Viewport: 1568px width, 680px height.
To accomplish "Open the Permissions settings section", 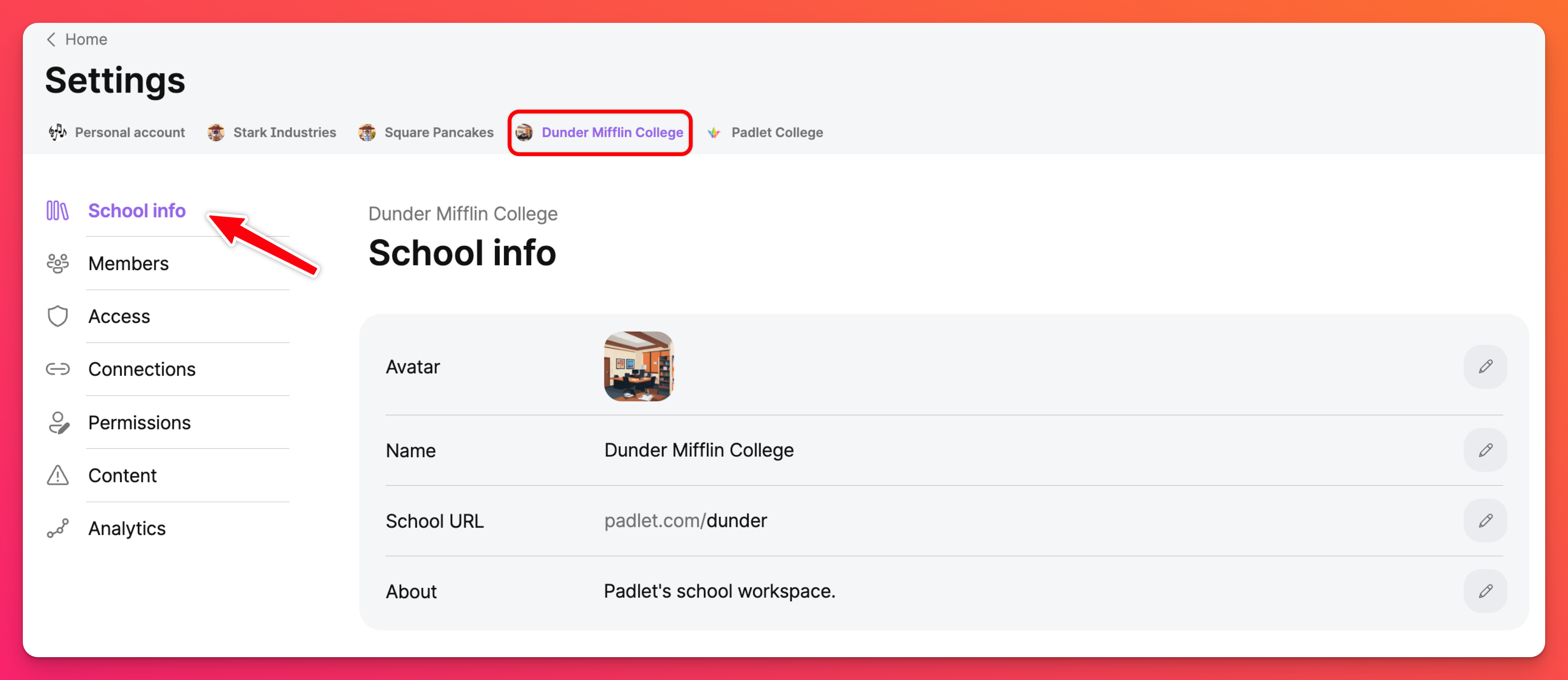I will click(x=139, y=423).
